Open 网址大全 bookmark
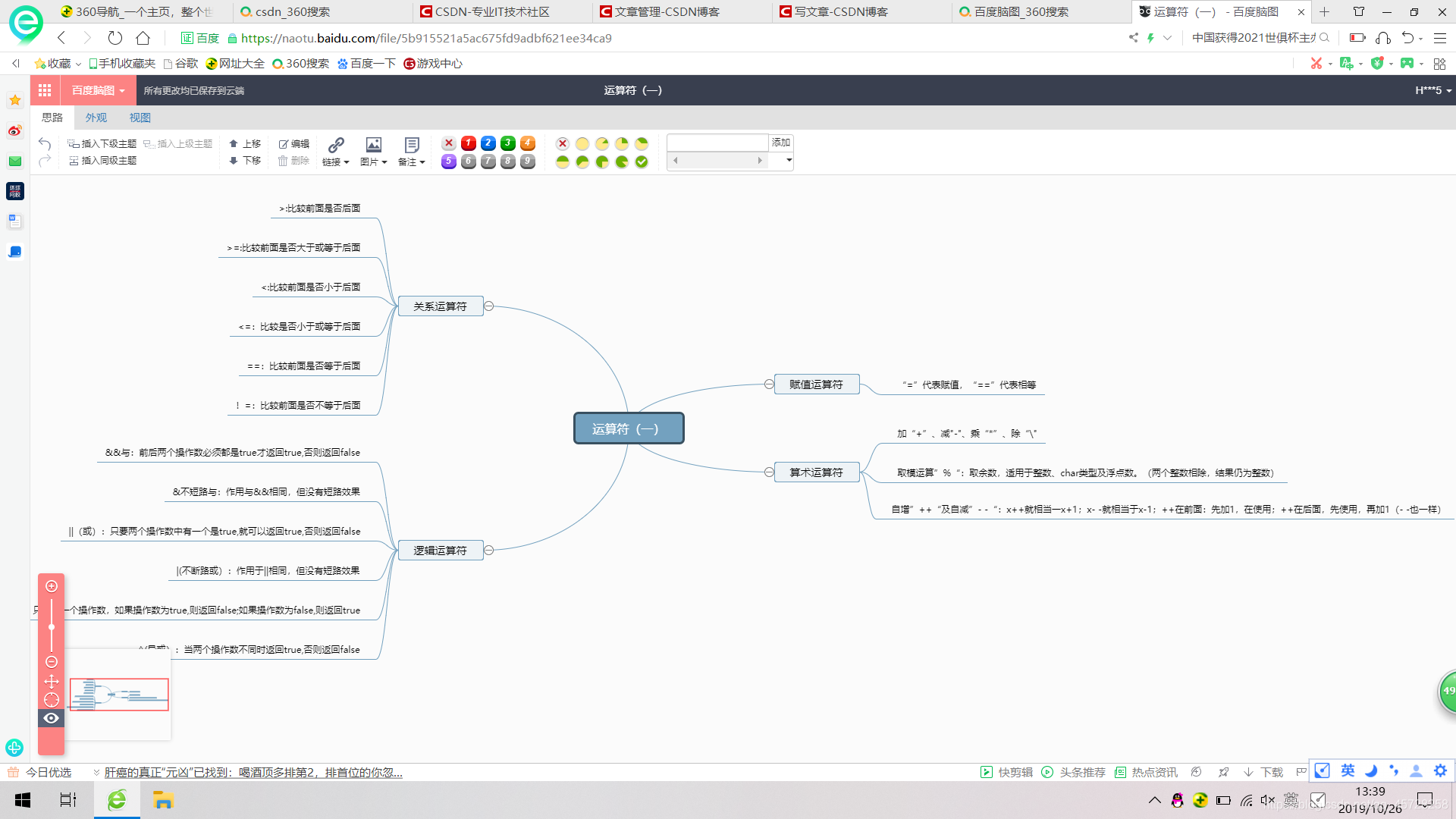This screenshot has height=819, width=1456. tap(235, 64)
